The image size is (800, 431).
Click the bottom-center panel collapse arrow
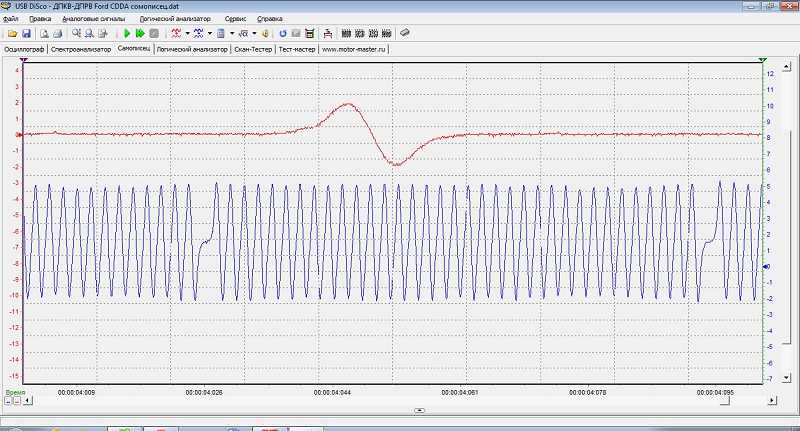click(x=419, y=411)
